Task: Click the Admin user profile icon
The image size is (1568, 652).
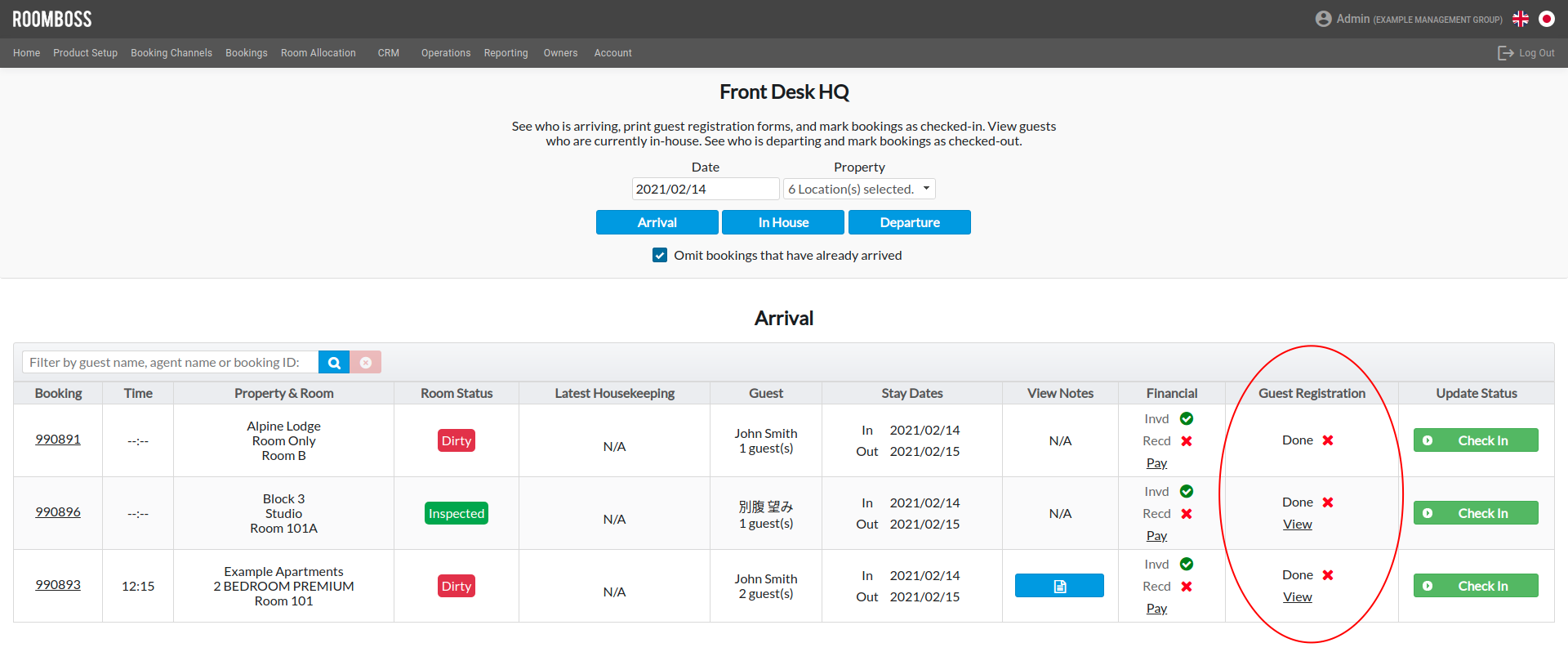Action: coord(1323,19)
